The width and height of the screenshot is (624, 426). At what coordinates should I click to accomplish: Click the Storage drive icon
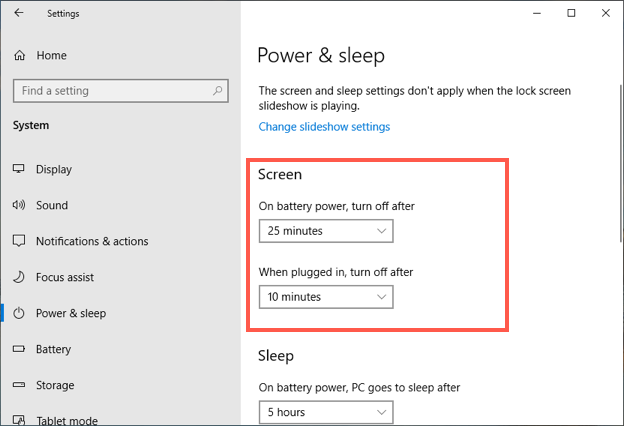[19, 385]
